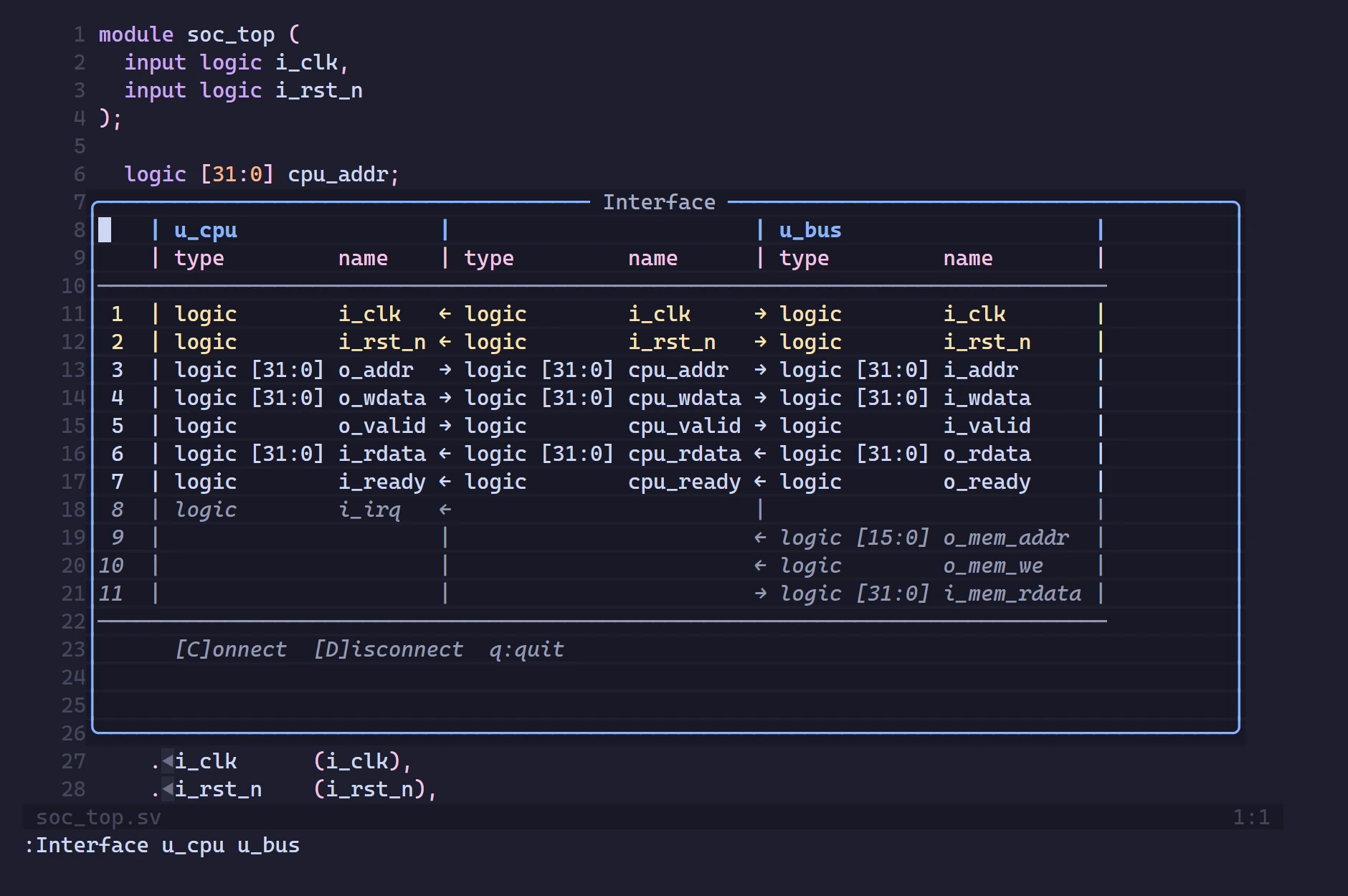Click the left arrow beside i_irq
This screenshot has width=1348, height=896.
pyautogui.click(x=445, y=510)
